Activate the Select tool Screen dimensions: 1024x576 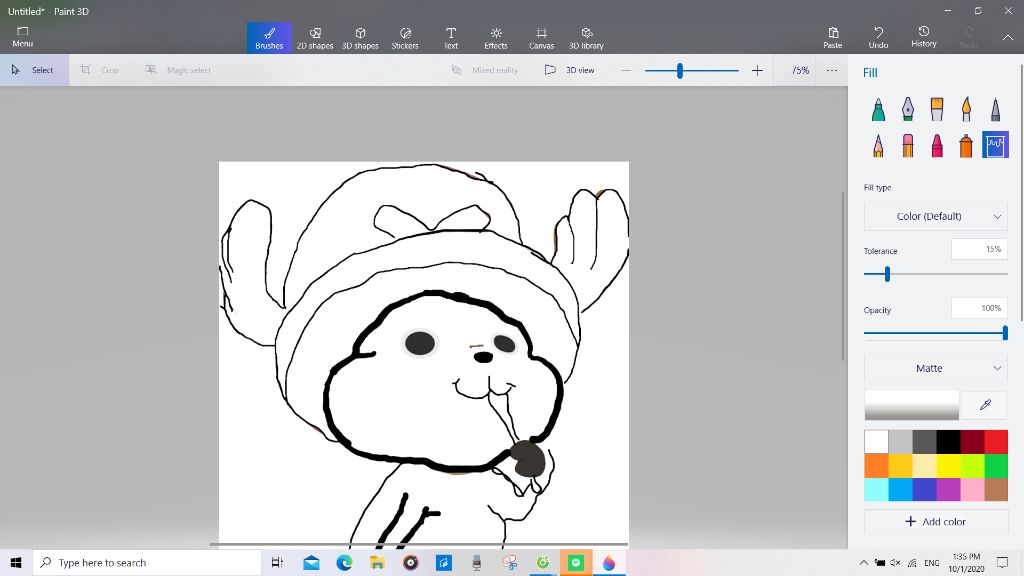point(34,70)
